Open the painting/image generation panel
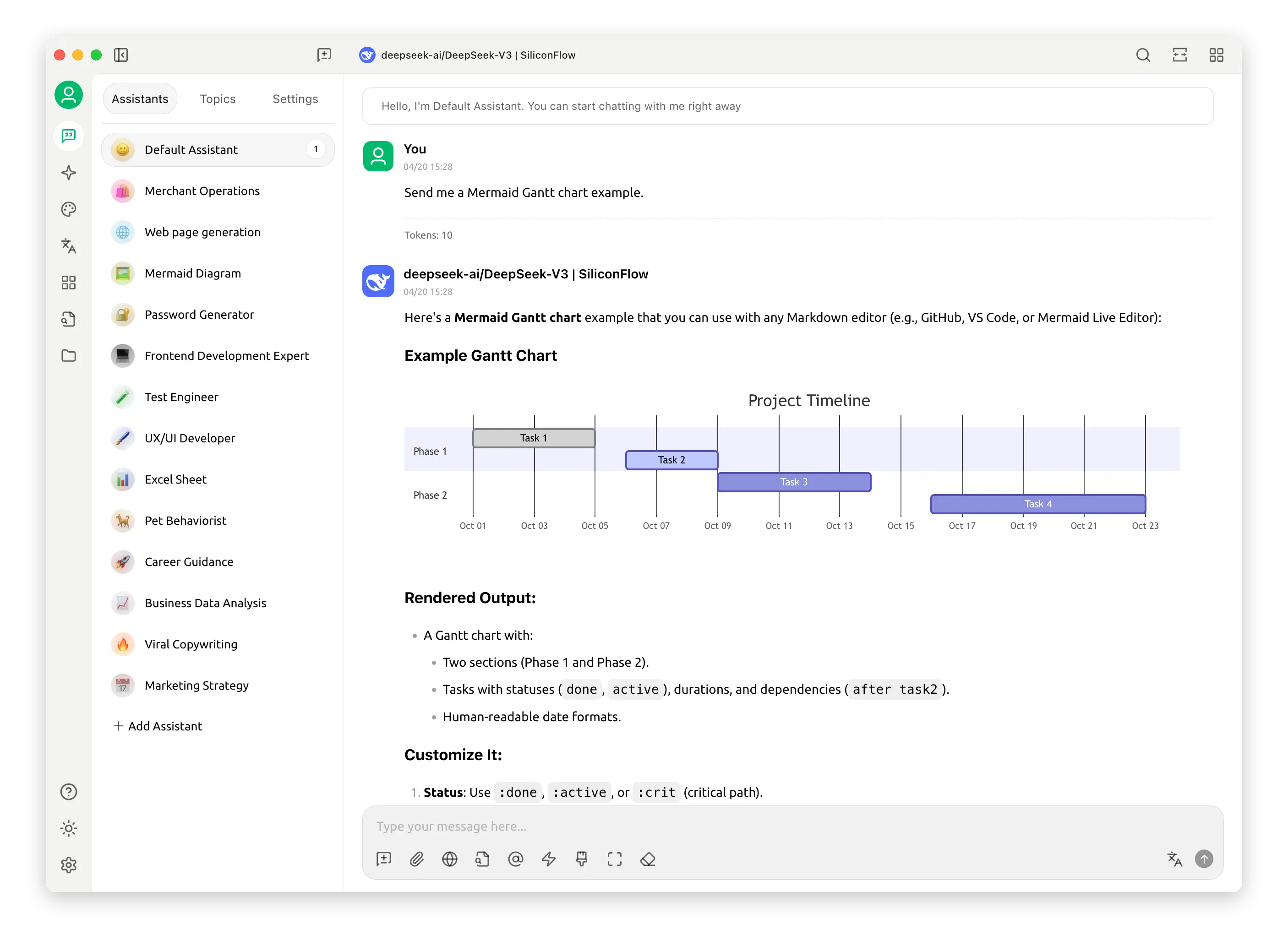The height and width of the screenshot is (947, 1288). tap(68, 209)
